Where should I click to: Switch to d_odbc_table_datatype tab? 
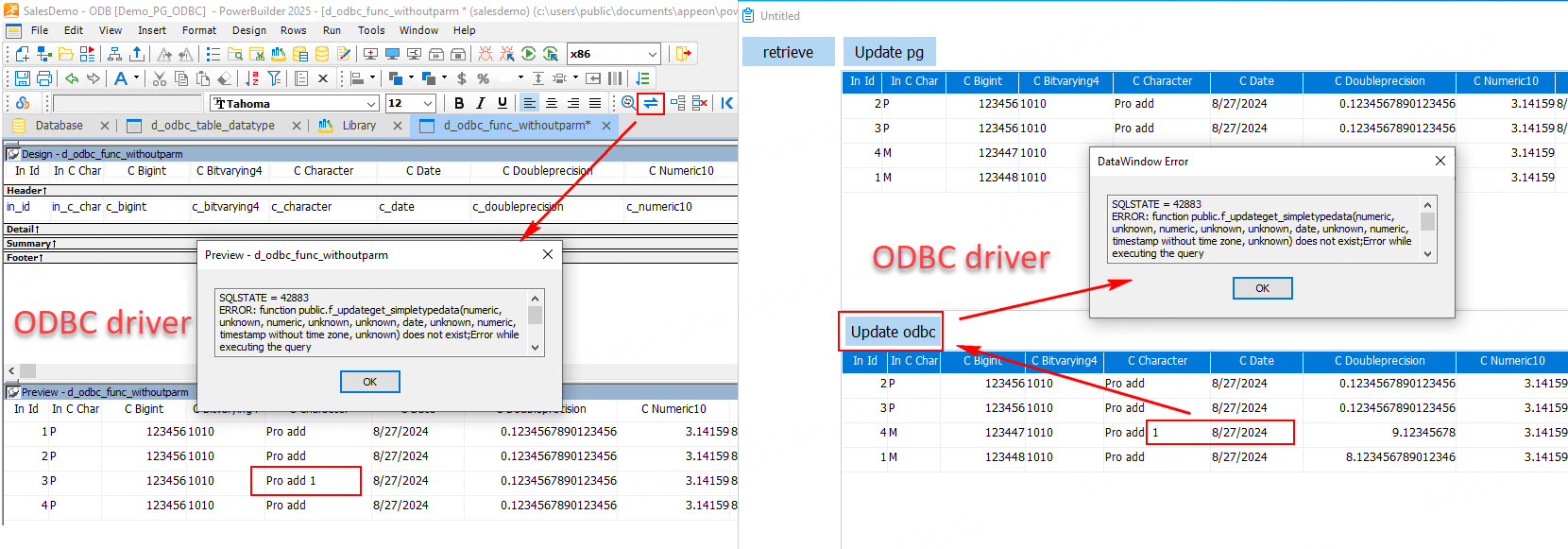[x=213, y=126]
